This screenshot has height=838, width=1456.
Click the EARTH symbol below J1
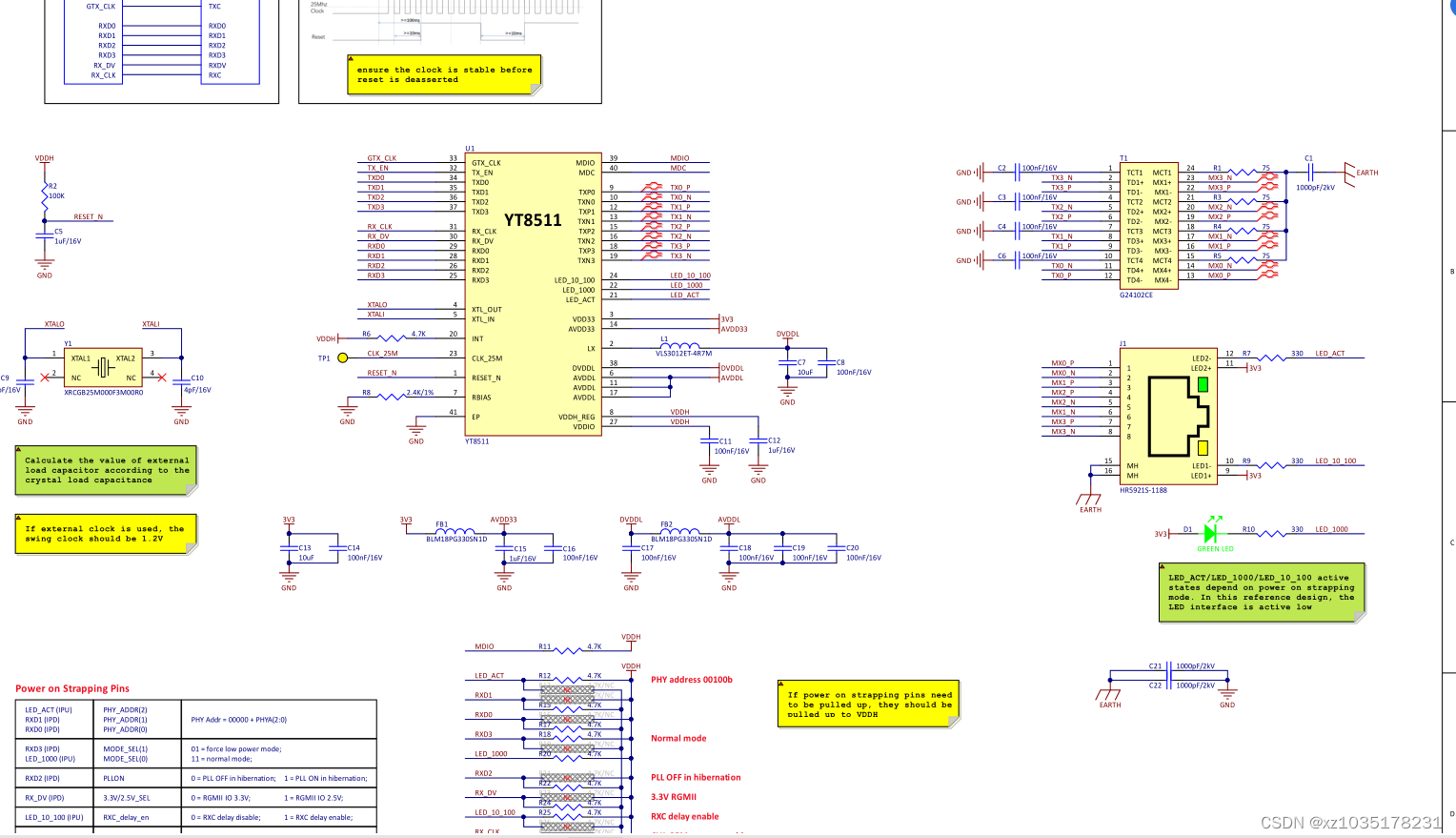point(1088,499)
